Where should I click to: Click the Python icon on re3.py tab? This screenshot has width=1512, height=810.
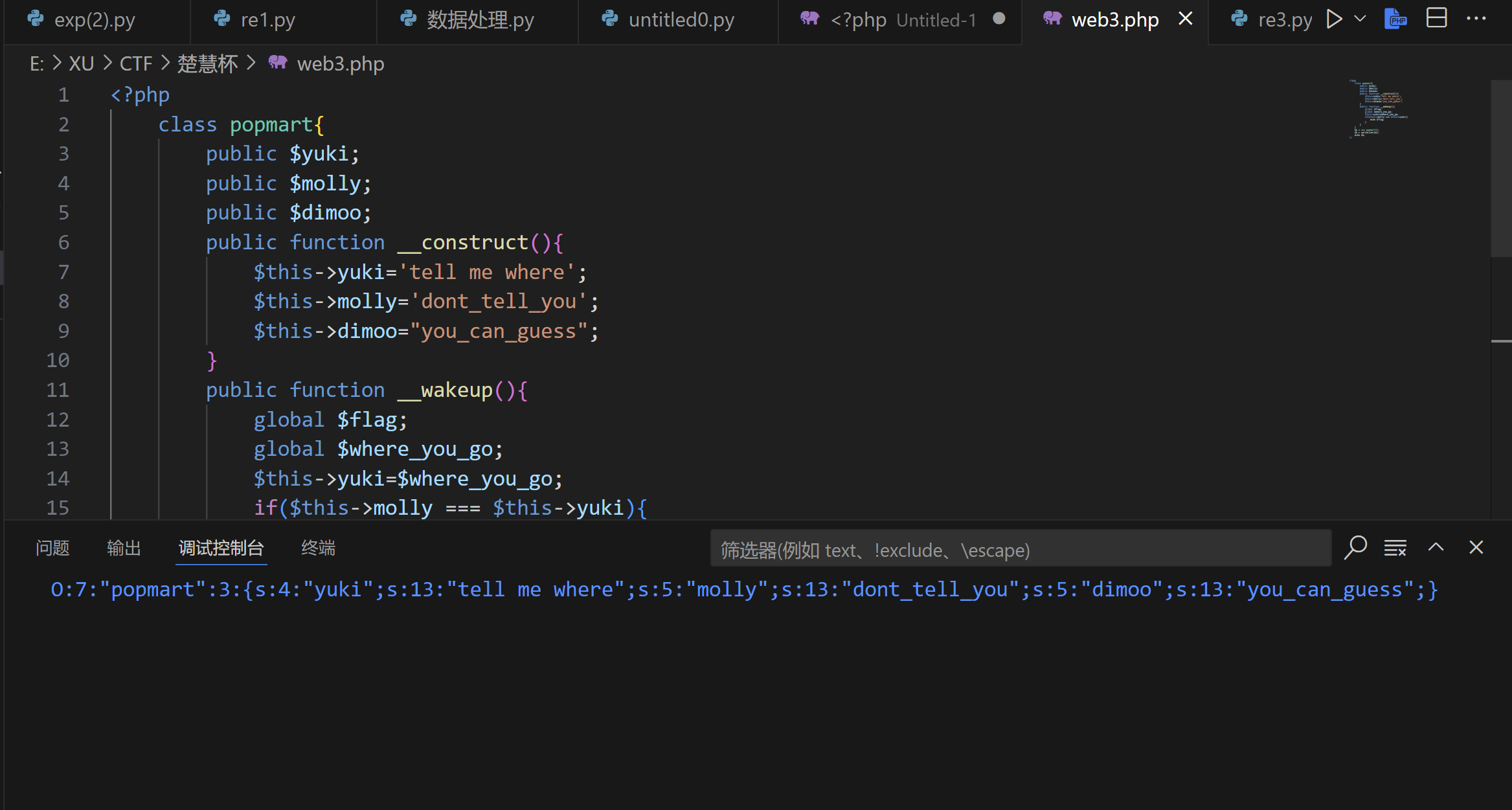click(1239, 19)
